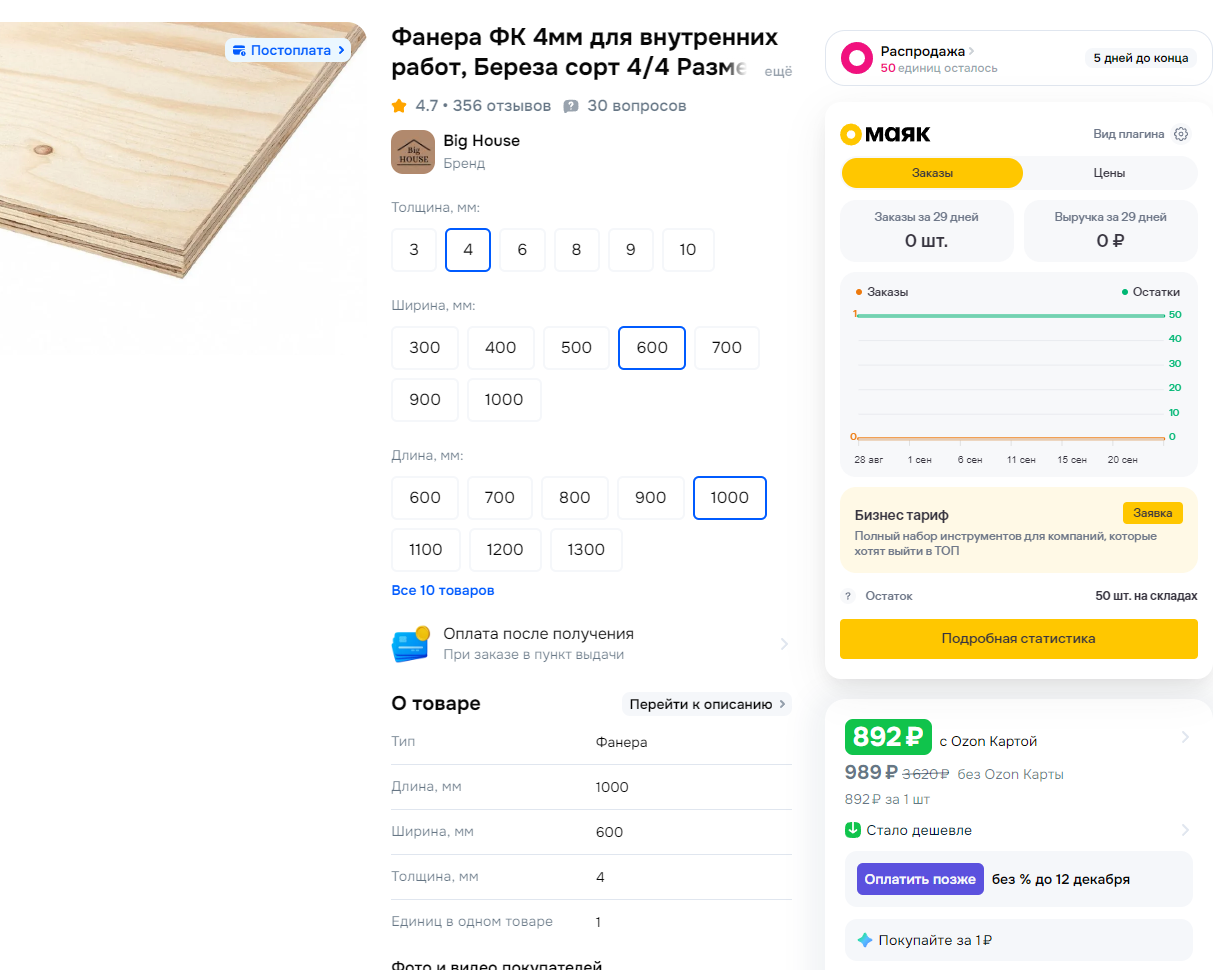1213x970 pixels.
Task: Select width 700 mm option
Action: (x=727, y=348)
